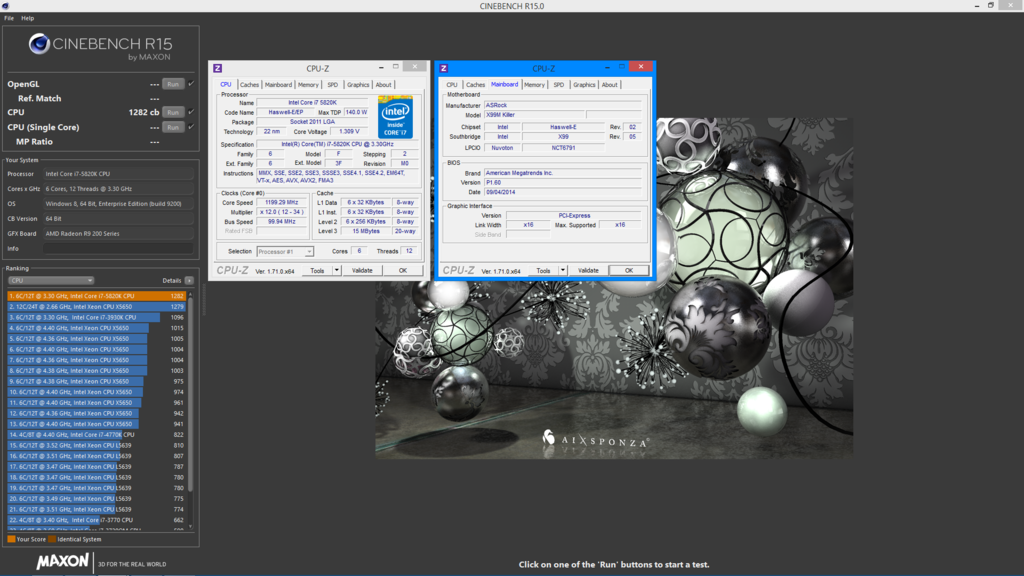Click the plus icon beside Details
1024x576 pixels.
[x=189, y=281]
